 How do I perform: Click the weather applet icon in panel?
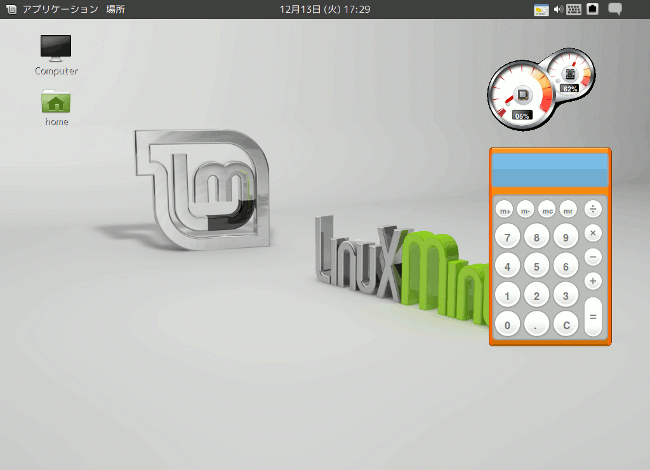[x=541, y=9]
